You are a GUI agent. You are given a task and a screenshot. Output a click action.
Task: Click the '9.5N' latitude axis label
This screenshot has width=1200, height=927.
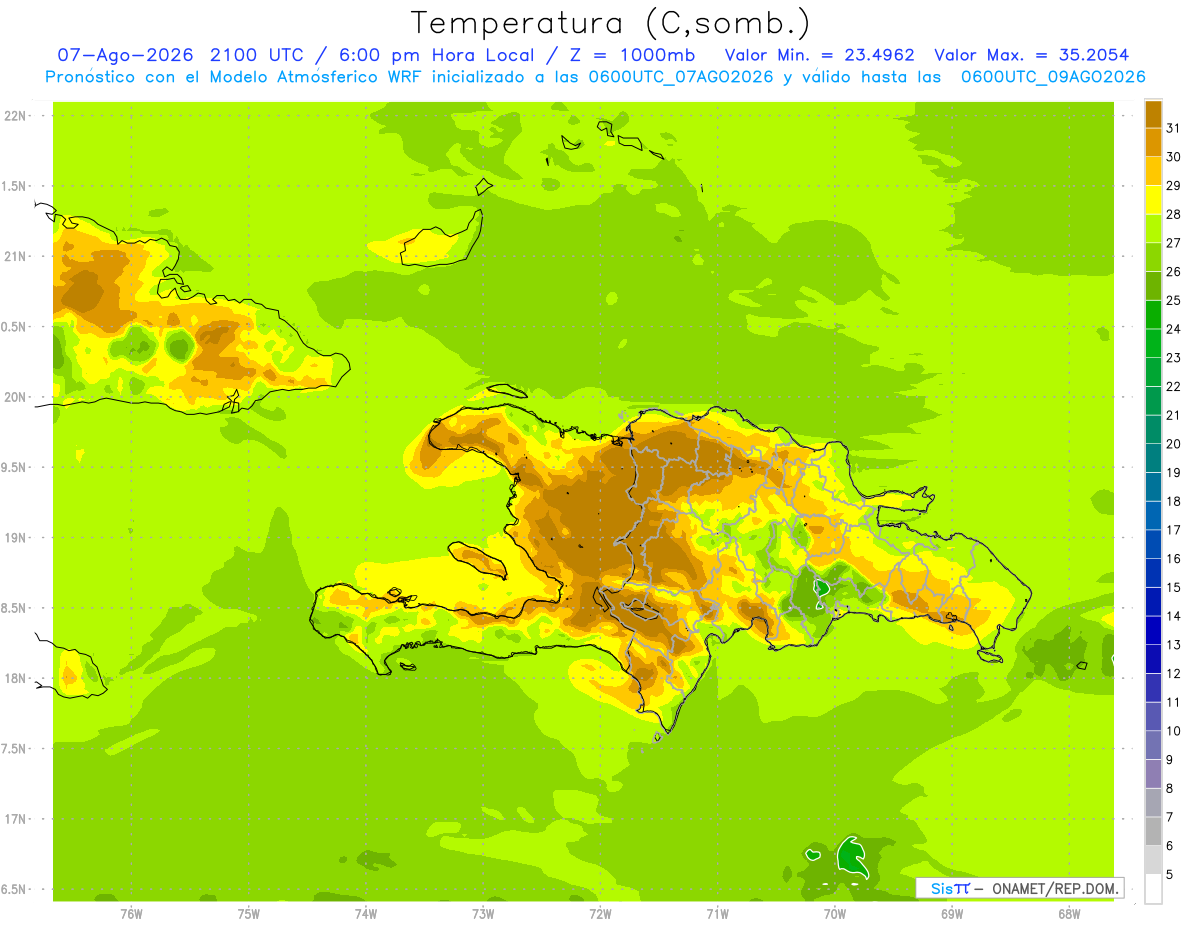click(15, 468)
